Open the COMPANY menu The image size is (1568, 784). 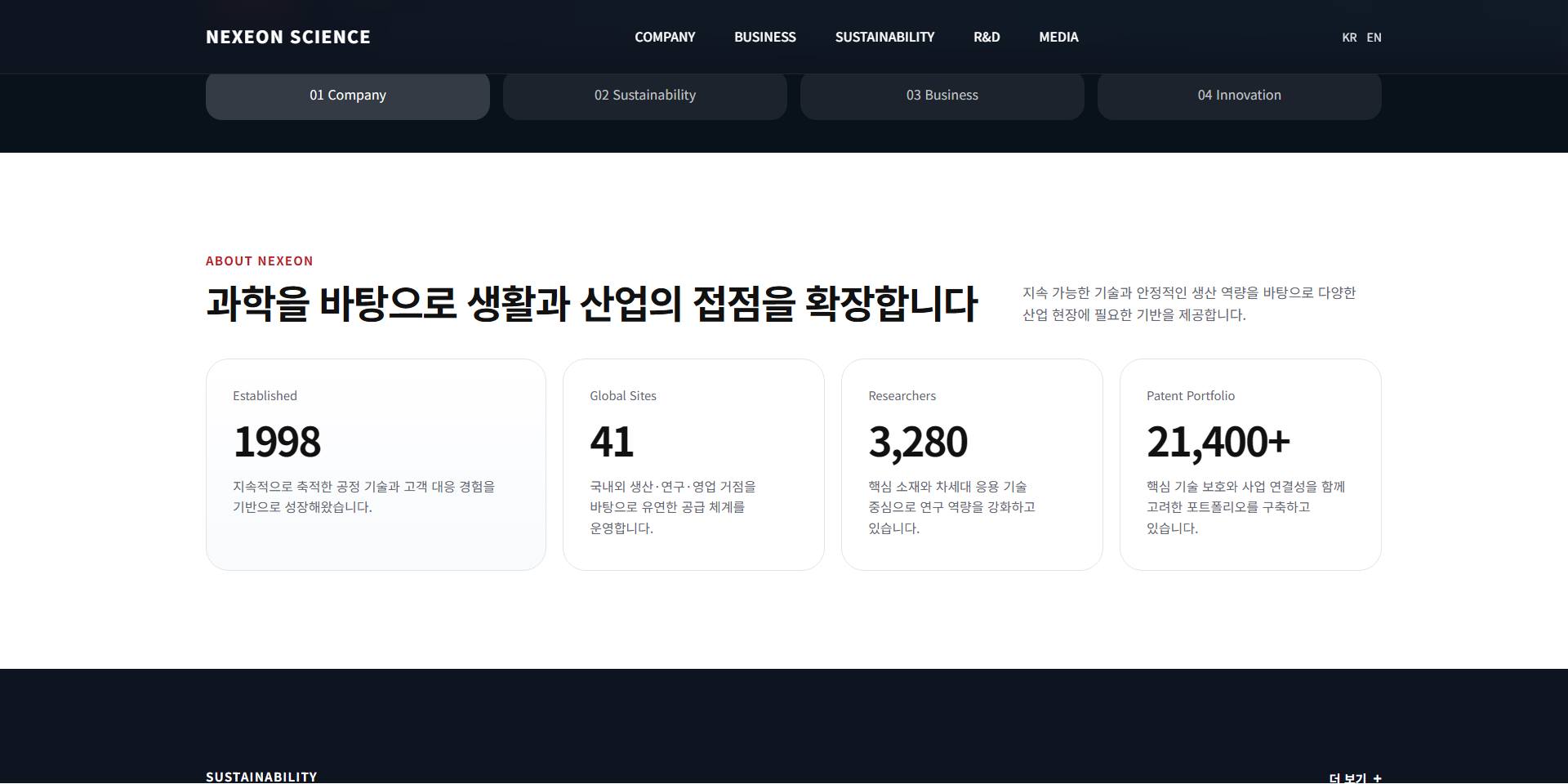665,37
